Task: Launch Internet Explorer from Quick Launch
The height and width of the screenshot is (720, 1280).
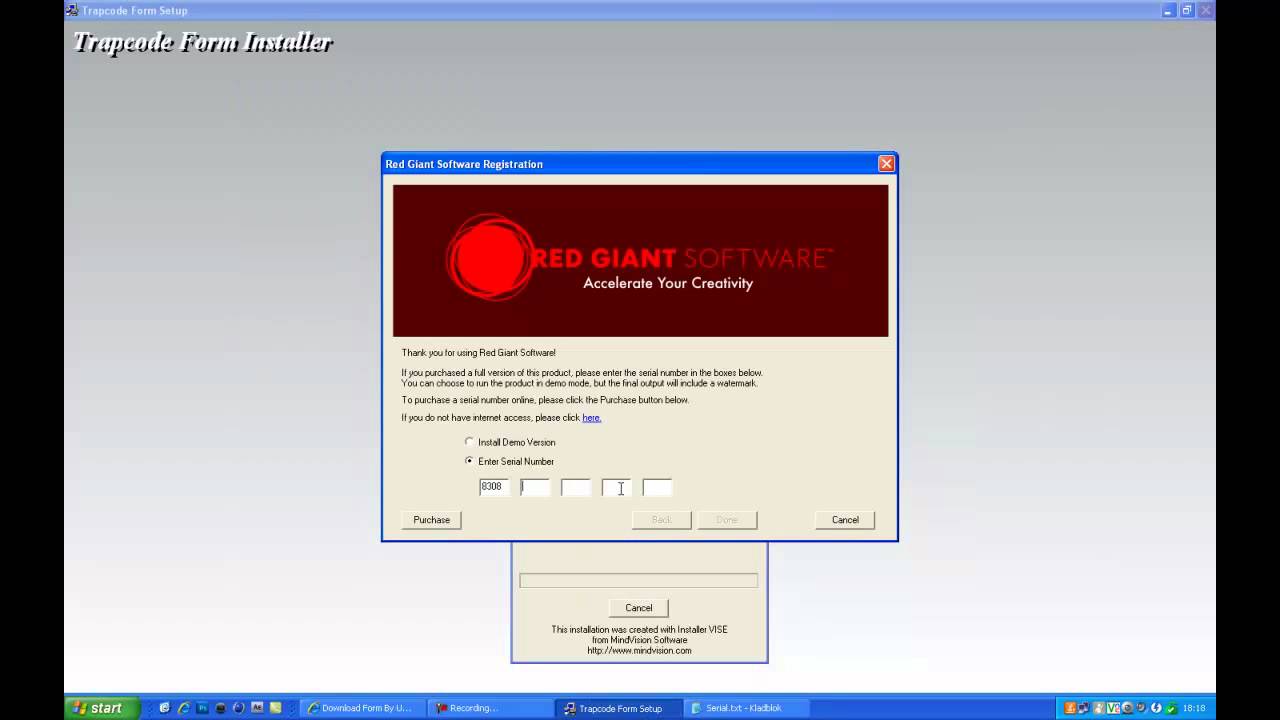Action: 183,708
